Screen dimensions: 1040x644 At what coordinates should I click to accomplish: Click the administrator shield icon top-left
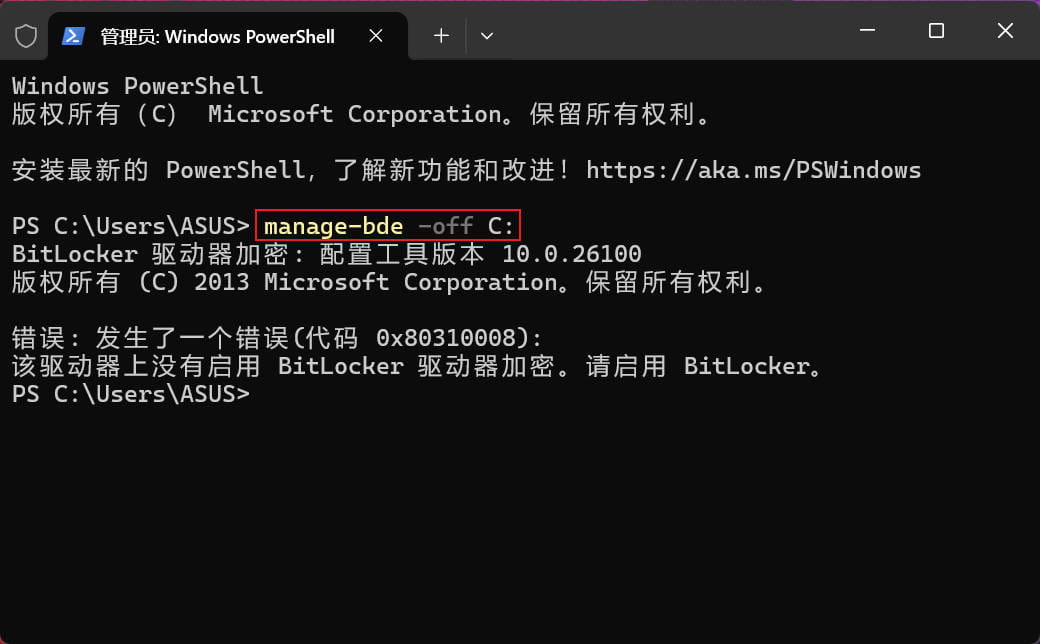[x=25, y=36]
